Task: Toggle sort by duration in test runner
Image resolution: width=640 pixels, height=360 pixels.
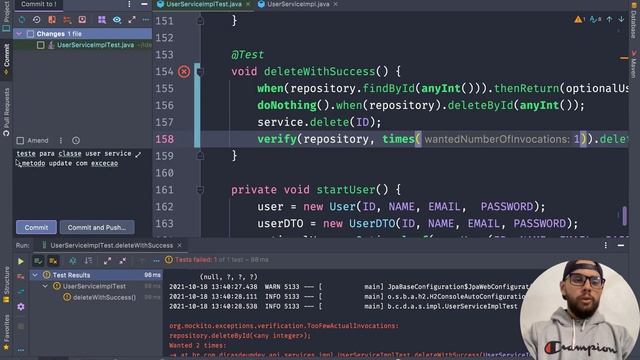Action: tap(88, 260)
